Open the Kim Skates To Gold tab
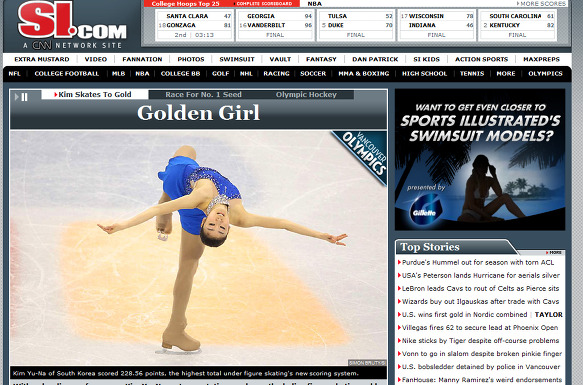The image size is (583, 385). point(95,94)
